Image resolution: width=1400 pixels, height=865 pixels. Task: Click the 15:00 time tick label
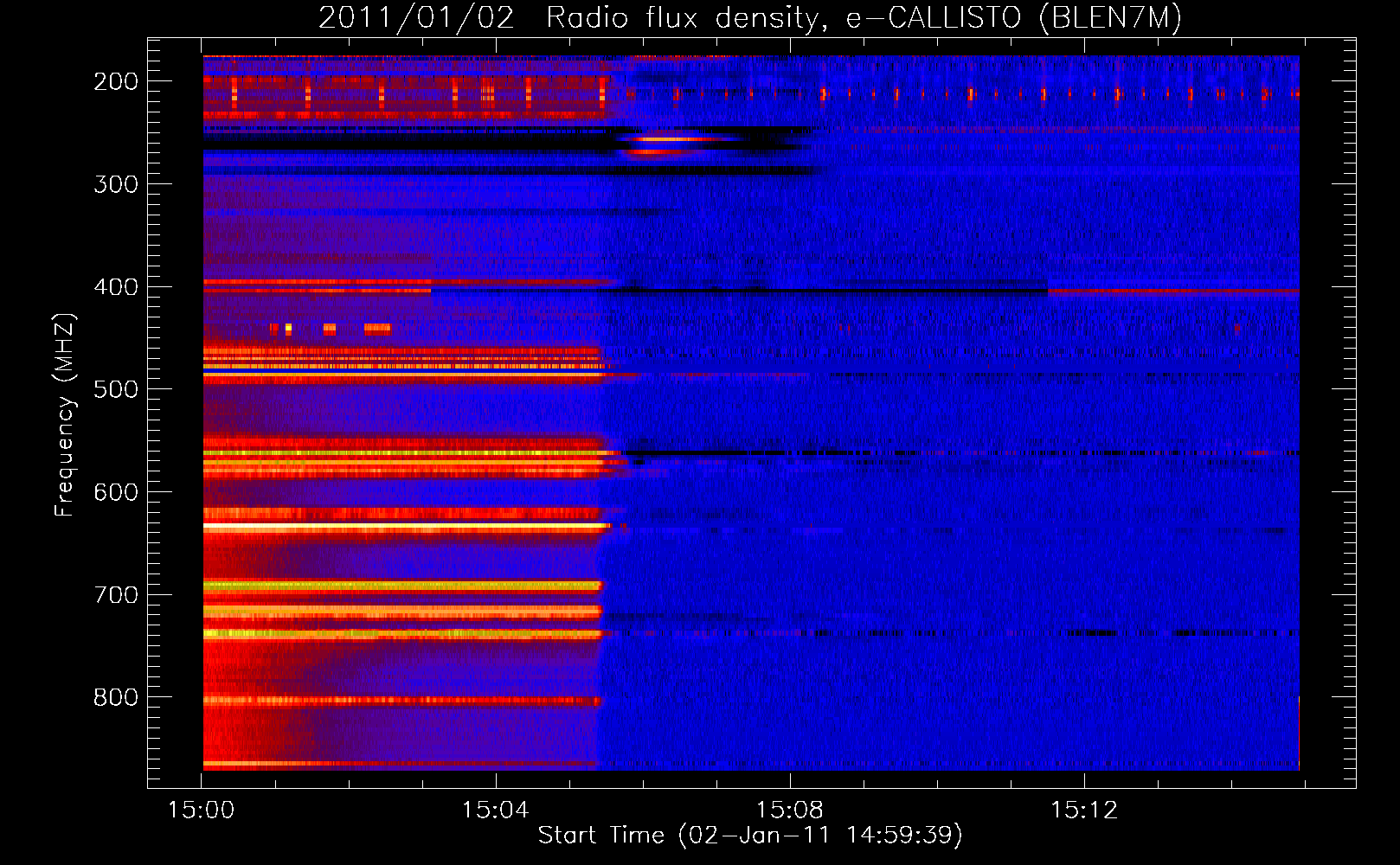click(x=202, y=811)
